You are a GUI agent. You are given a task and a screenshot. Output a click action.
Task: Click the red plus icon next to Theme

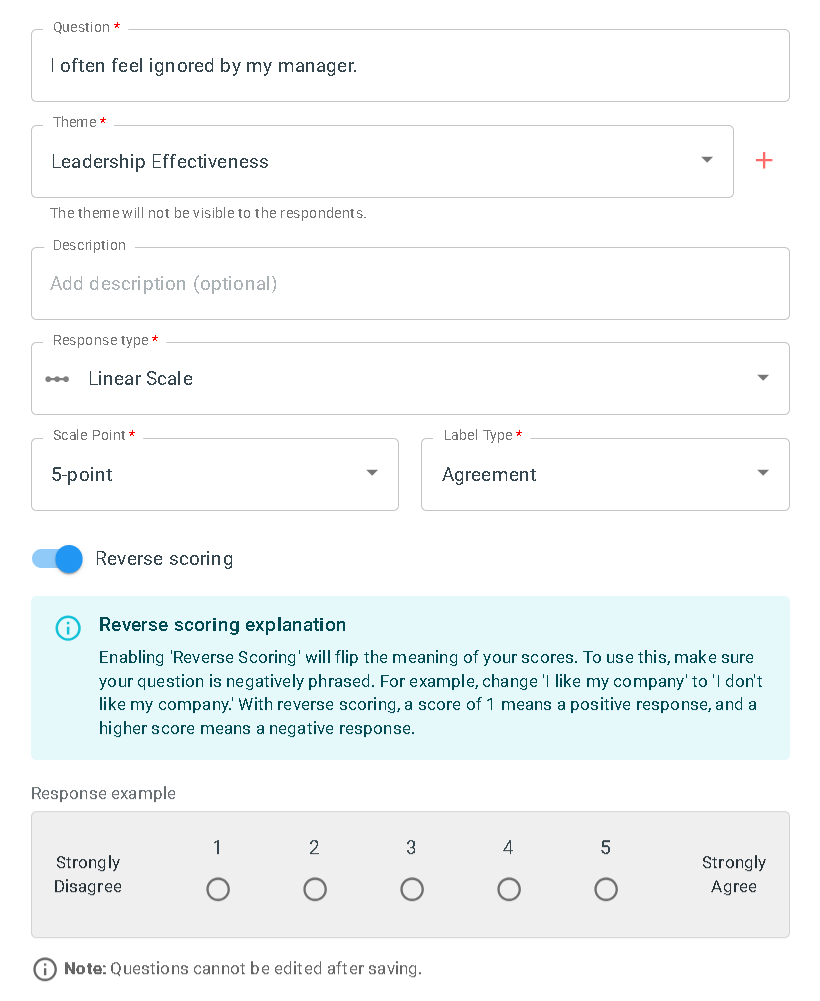763,160
